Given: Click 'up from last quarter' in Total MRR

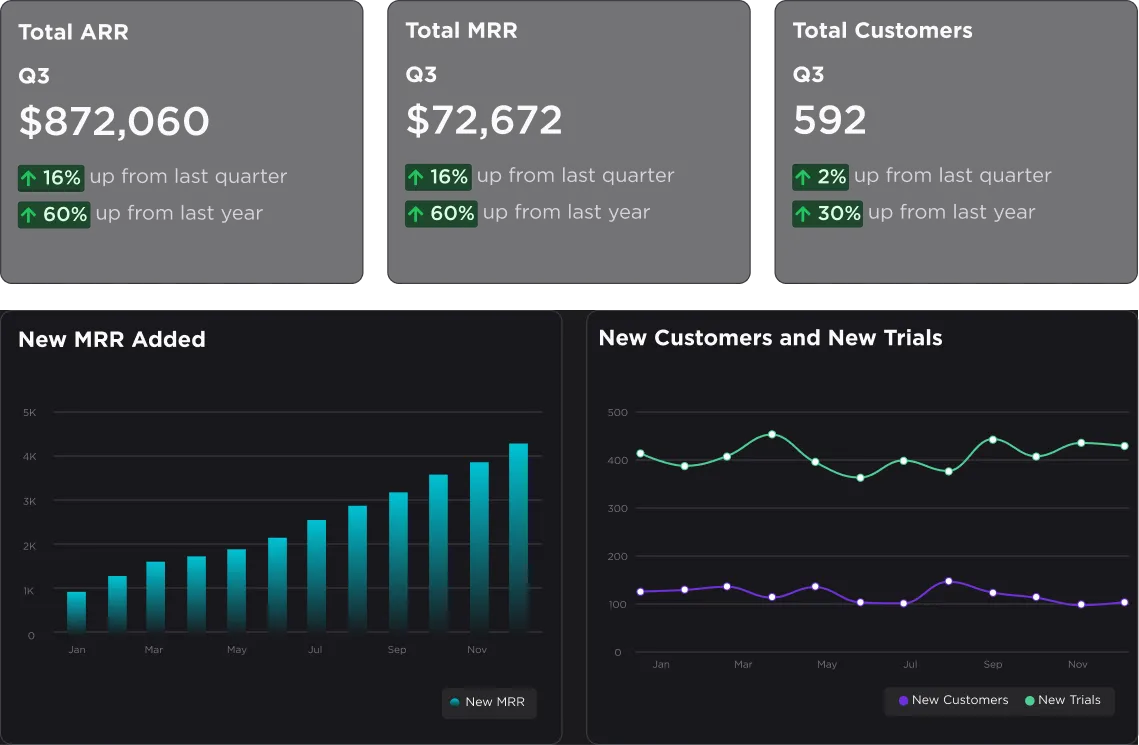Looking at the screenshot, I should click(575, 176).
